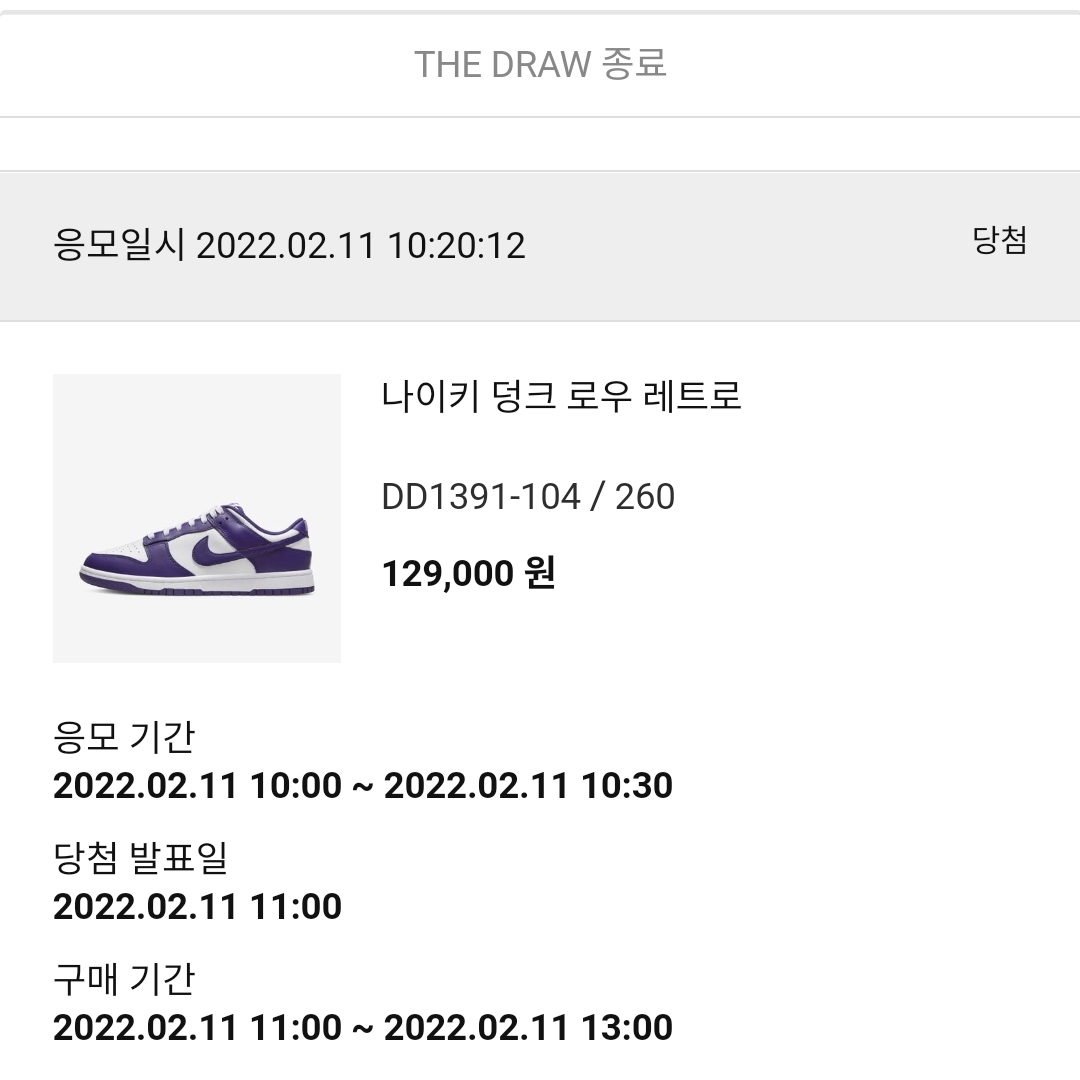Click purchase period start time 11:00
Screen dimensions: 1080x1080
[x=295, y=1027]
